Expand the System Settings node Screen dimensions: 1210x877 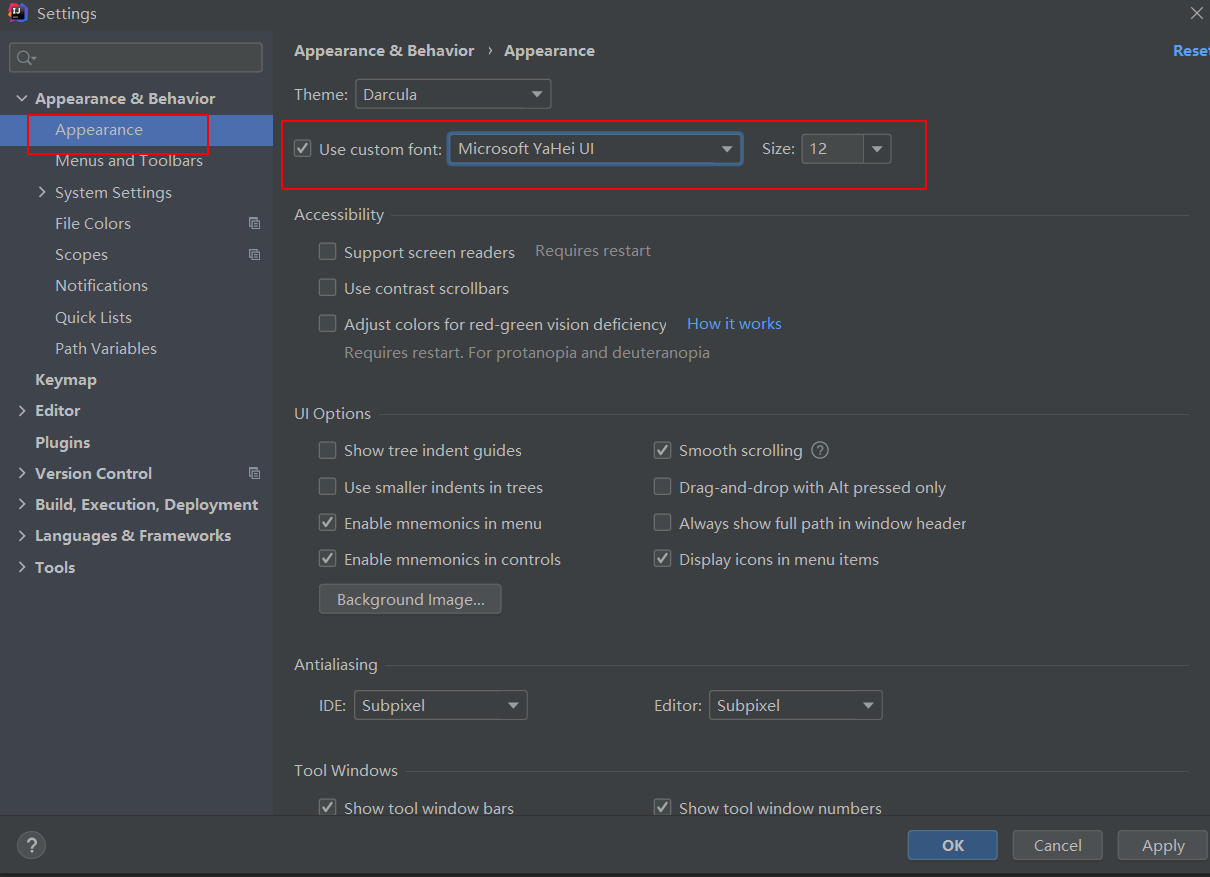42,192
